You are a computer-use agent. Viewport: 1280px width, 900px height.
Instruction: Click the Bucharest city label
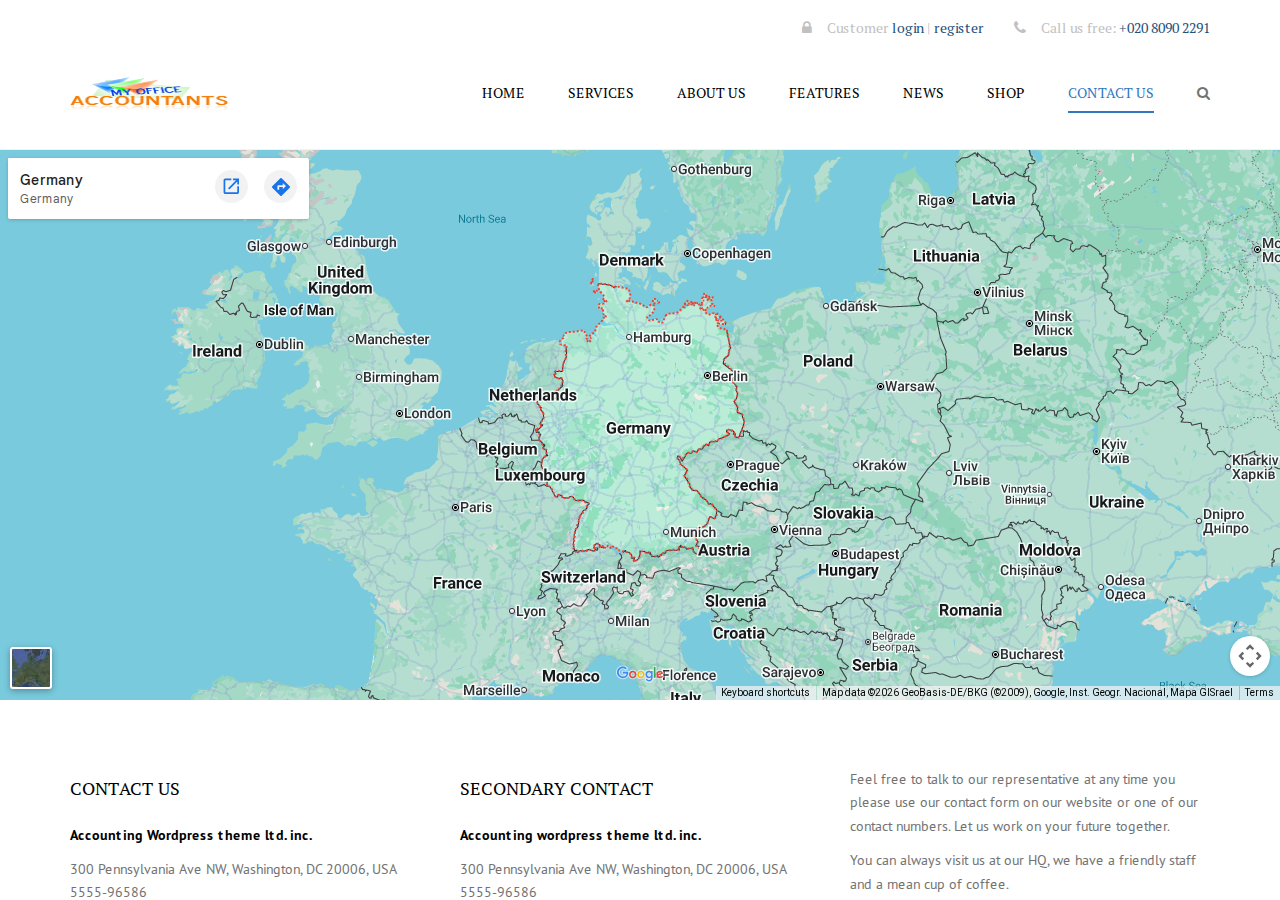click(x=1032, y=654)
